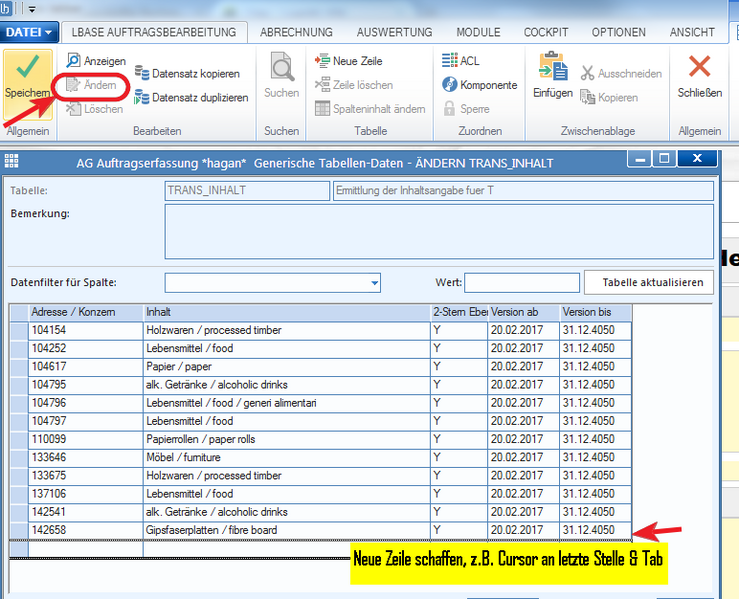Viewport: 739px width, 599px height.
Task: Minimize the Generische Tabellen-Daten window
Action: coord(640,159)
